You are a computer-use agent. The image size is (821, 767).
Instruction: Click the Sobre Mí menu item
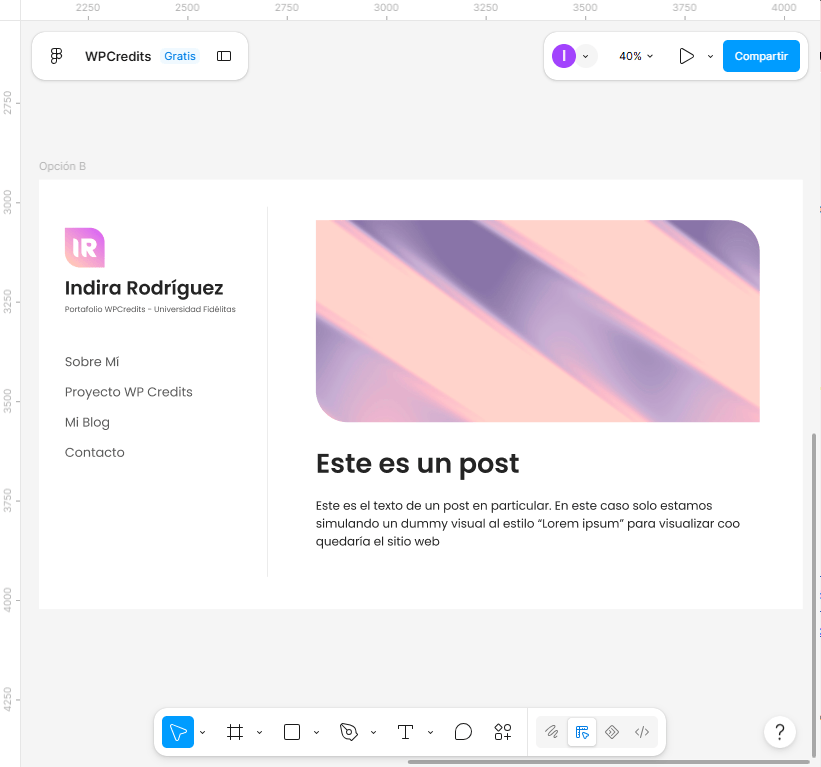(x=92, y=362)
